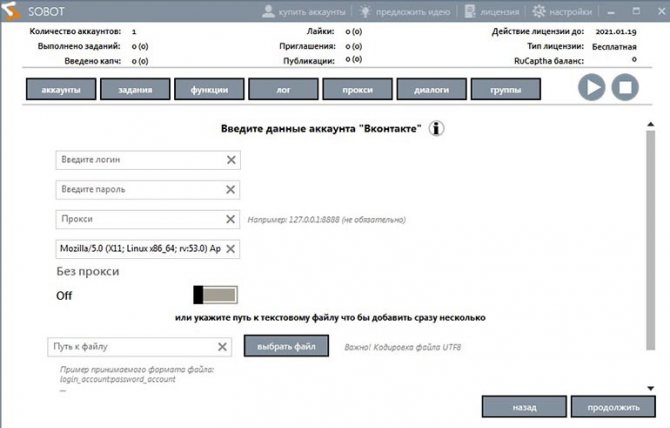Viewport: 670px width, 428px height.
Task: Start tasks with the play button
Action: coord(591,87)
